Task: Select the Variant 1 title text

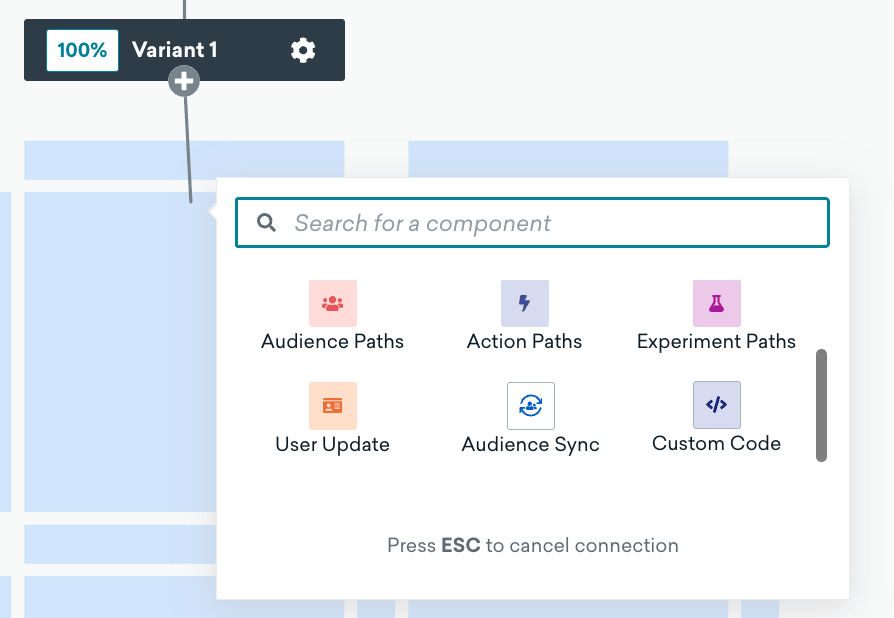Action: tap(175, 50)
